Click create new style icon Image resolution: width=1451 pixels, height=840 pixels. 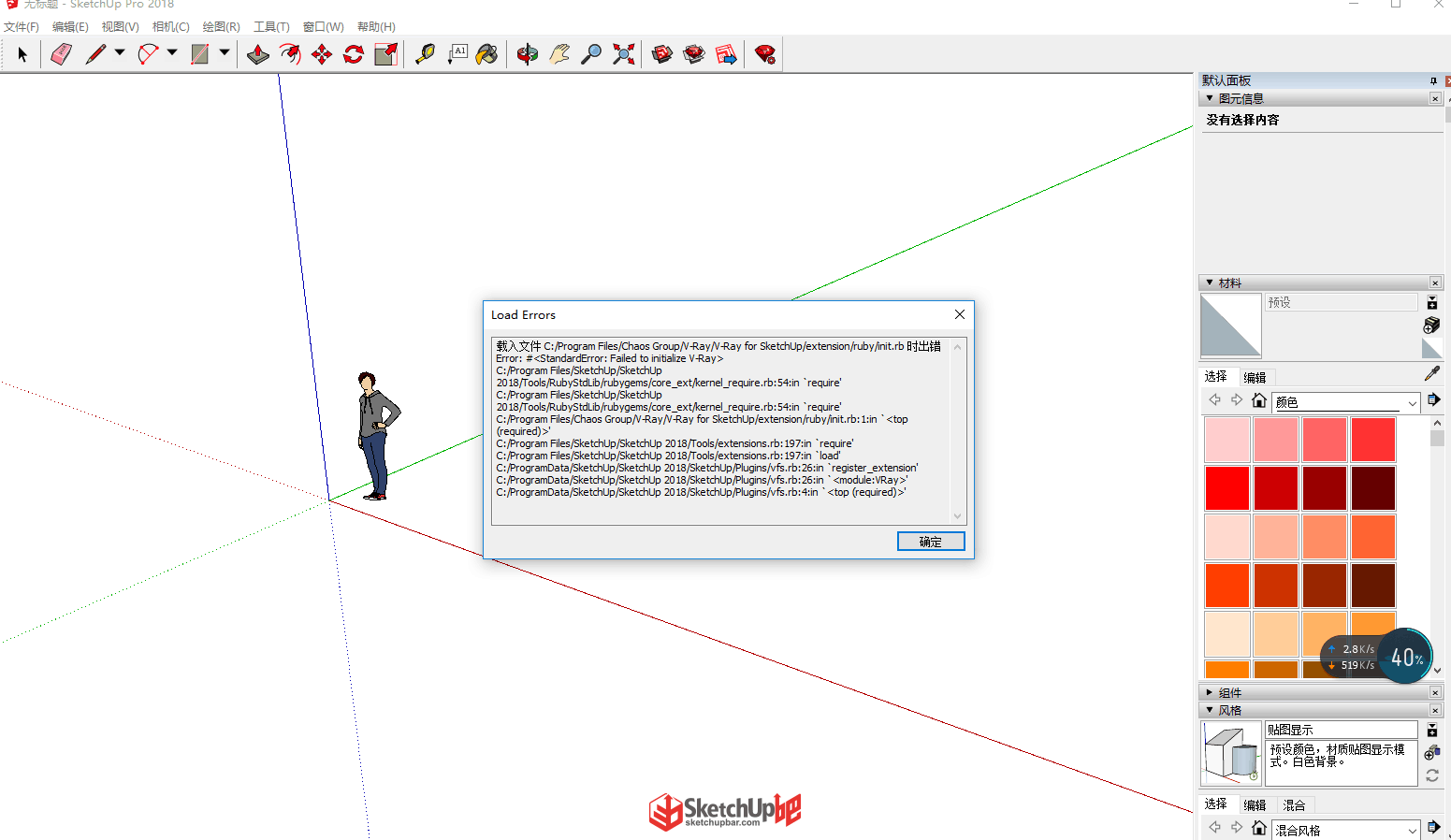[1431, 752]
